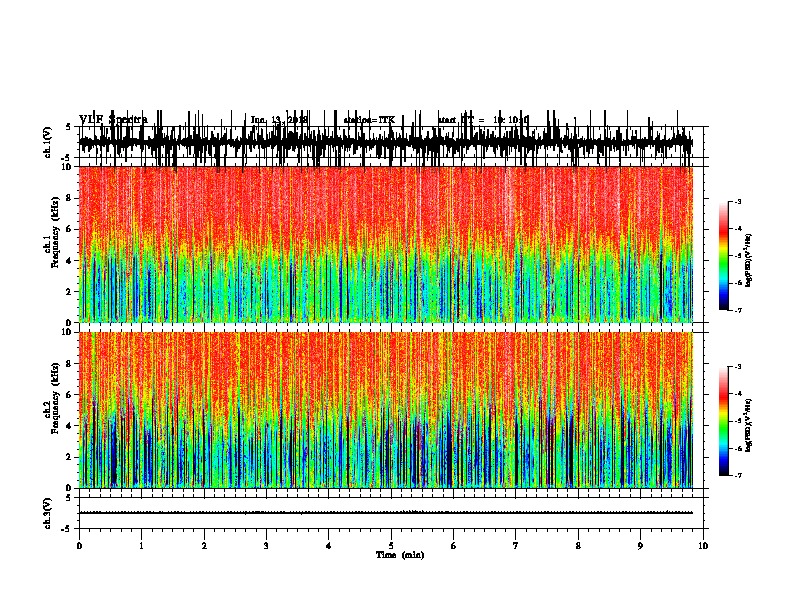Click the '4' tick on the time axis
792x612 pixels.
point(329,546)
